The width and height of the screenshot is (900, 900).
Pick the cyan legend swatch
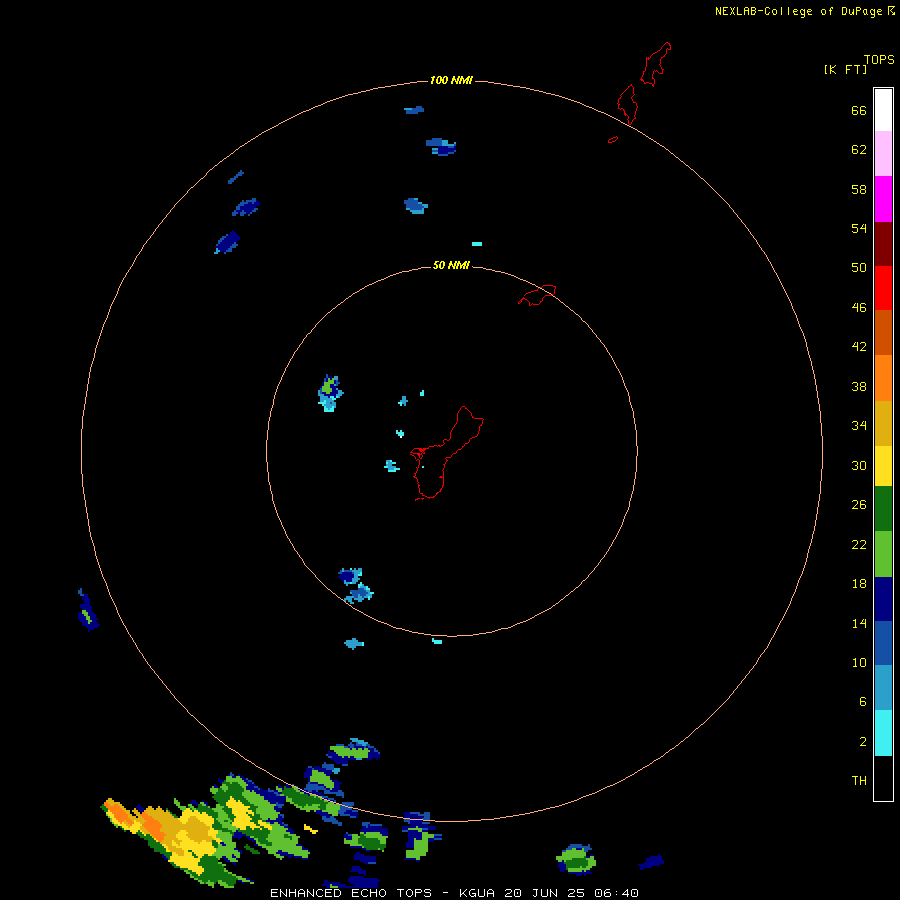pos(883,733)
